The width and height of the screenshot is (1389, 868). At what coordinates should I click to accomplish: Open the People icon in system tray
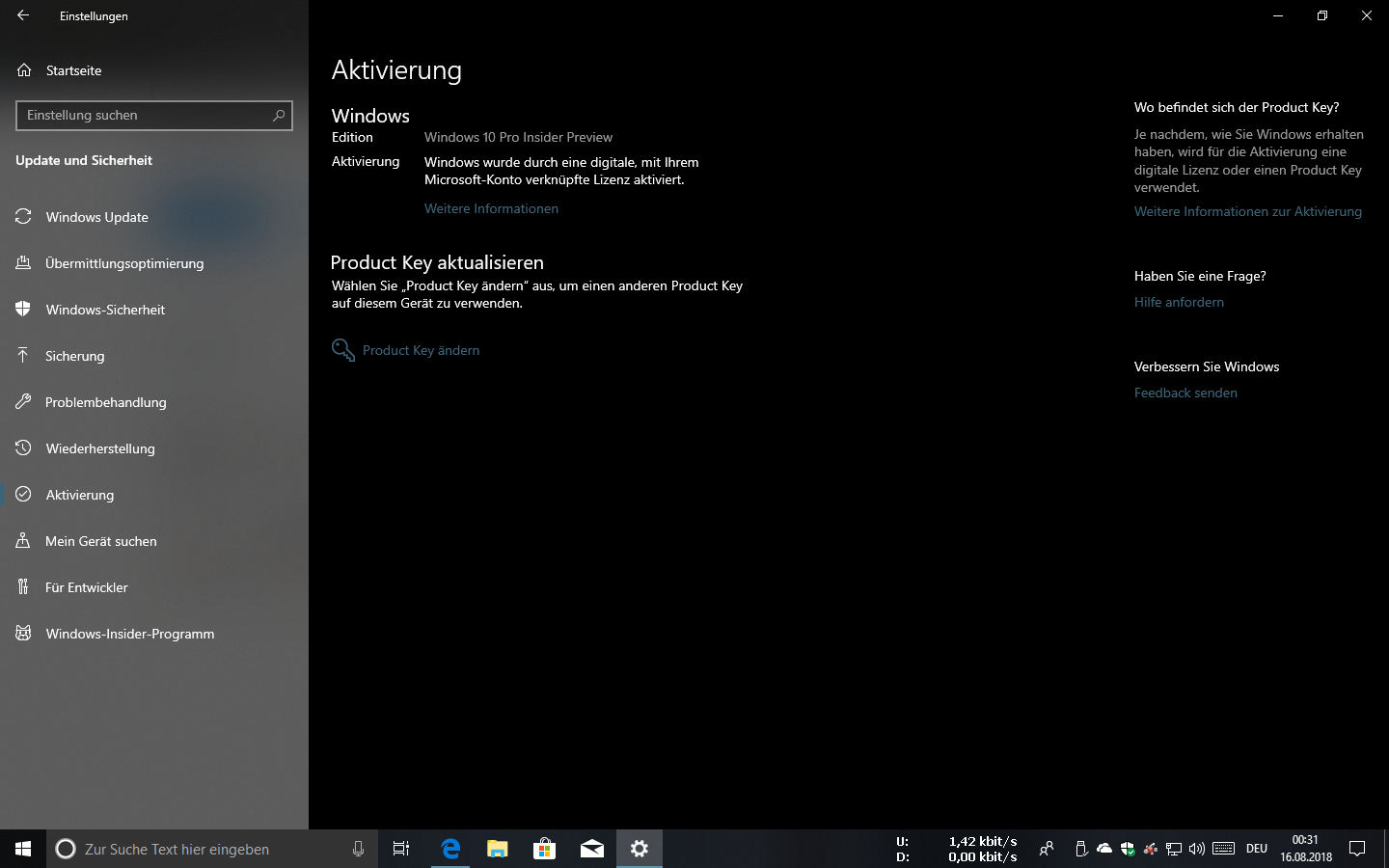[1046, 849]
